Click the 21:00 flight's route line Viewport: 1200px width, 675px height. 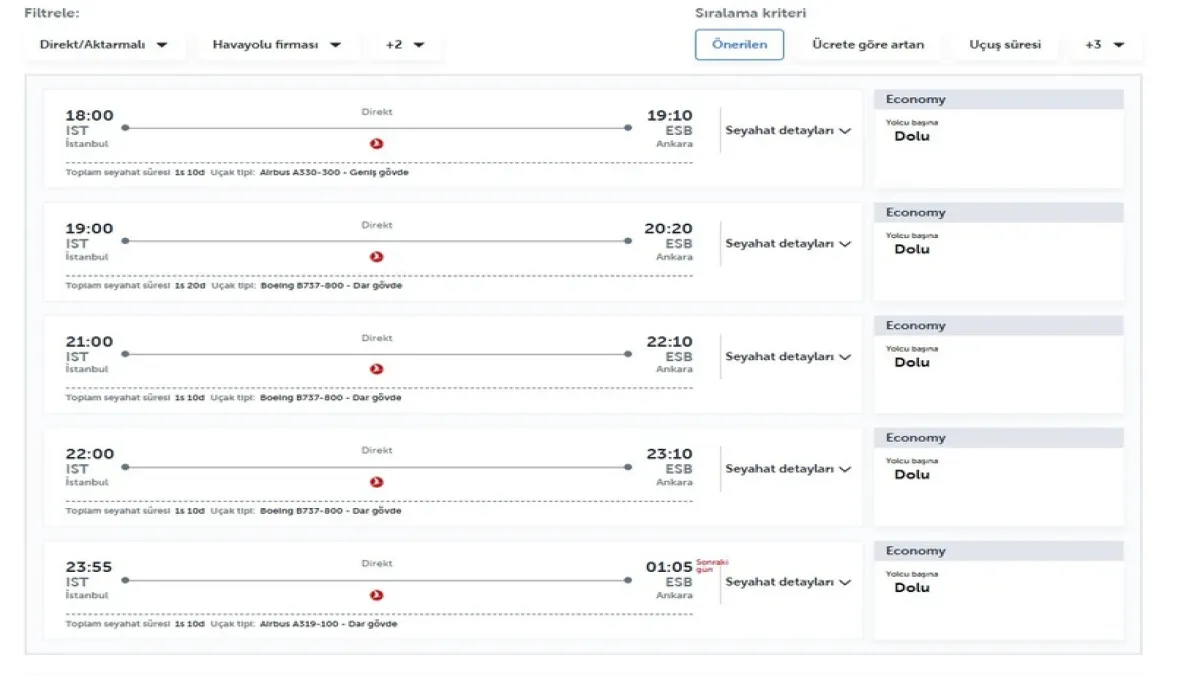(376, 354)
